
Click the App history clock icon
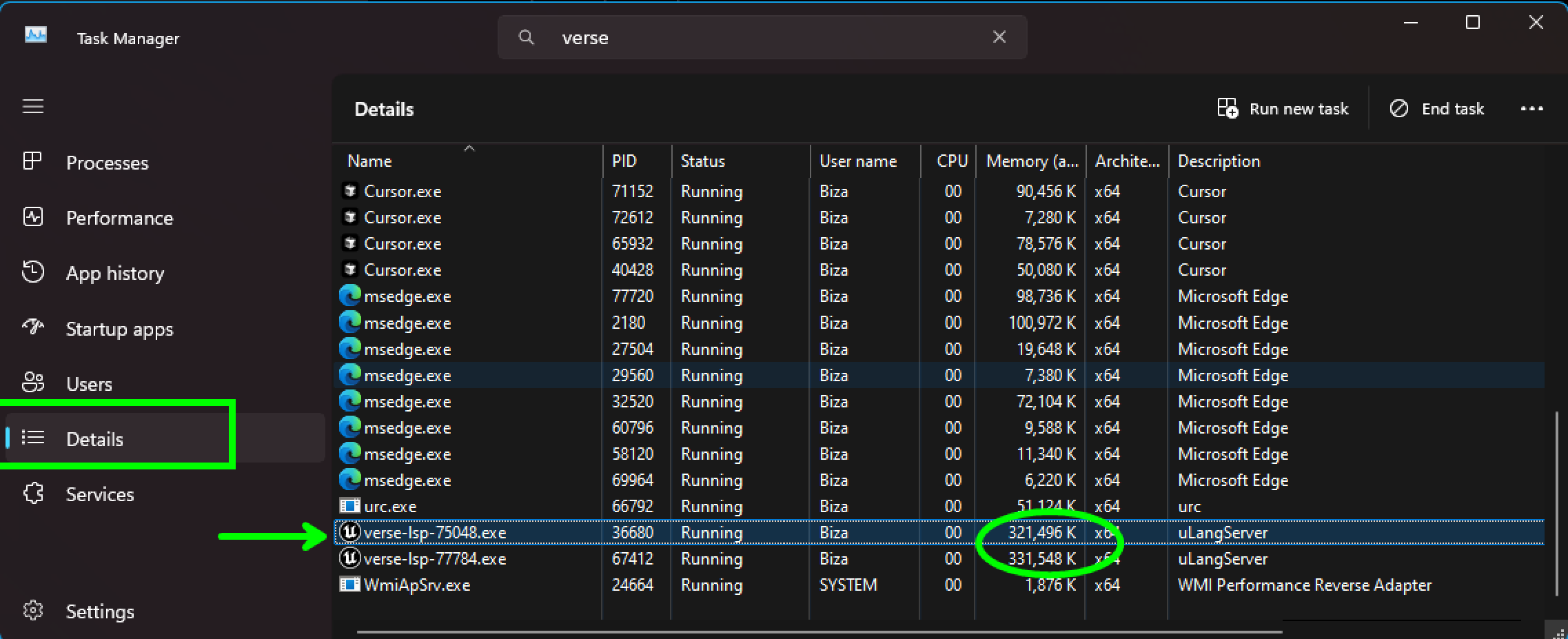pyautogui.click(x=32, y=272)
